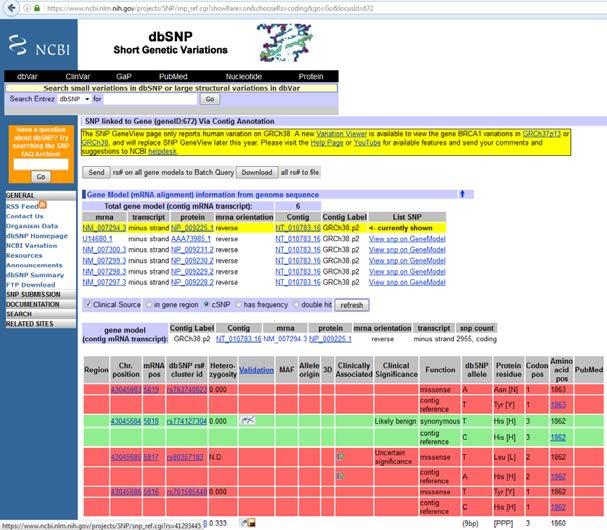Open cluster id rs774127304
Viewport: 607px width, 530px height.
[x=187, y=421]
